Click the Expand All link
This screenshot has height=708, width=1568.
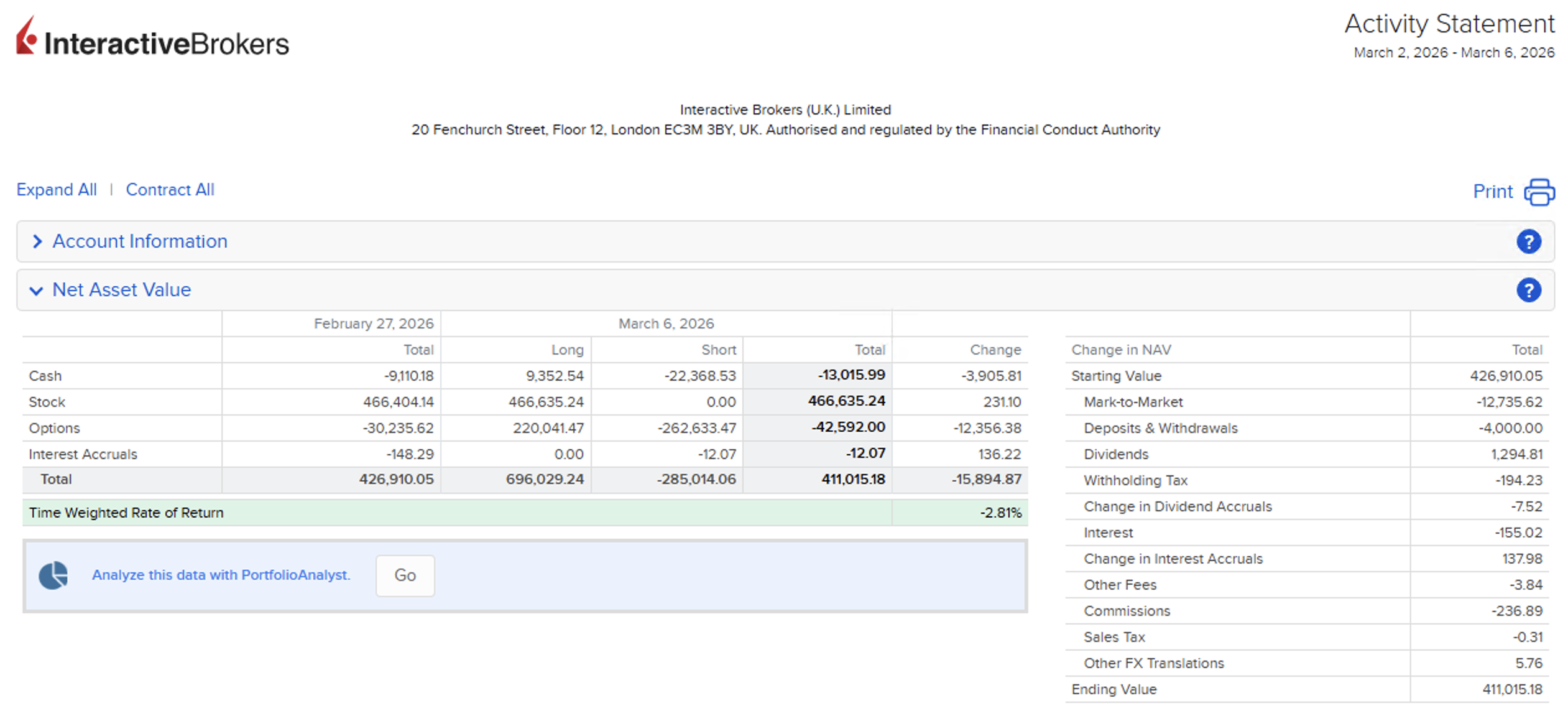point(57,190)
